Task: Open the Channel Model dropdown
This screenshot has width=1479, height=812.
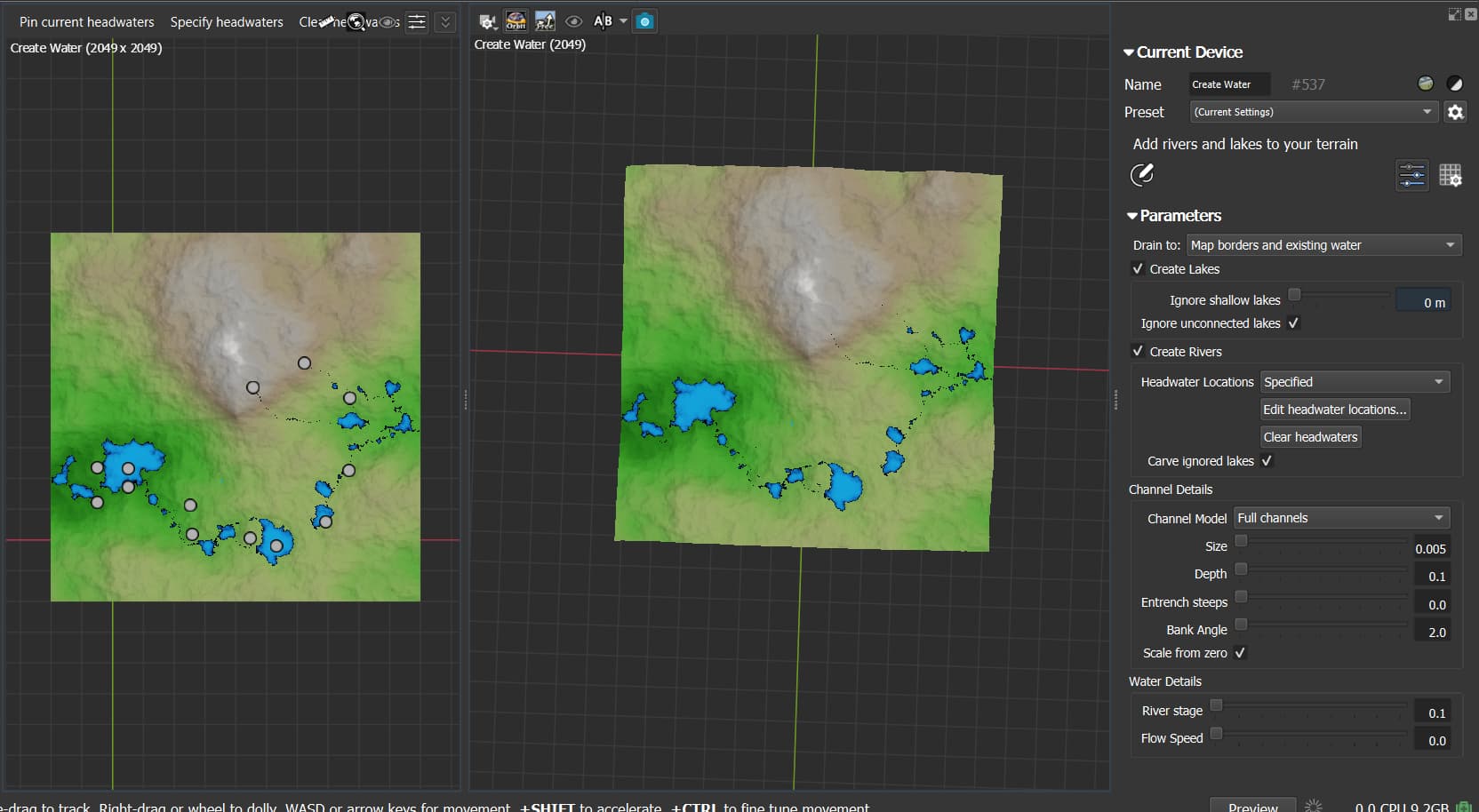Action: (x=1342, y=518)
